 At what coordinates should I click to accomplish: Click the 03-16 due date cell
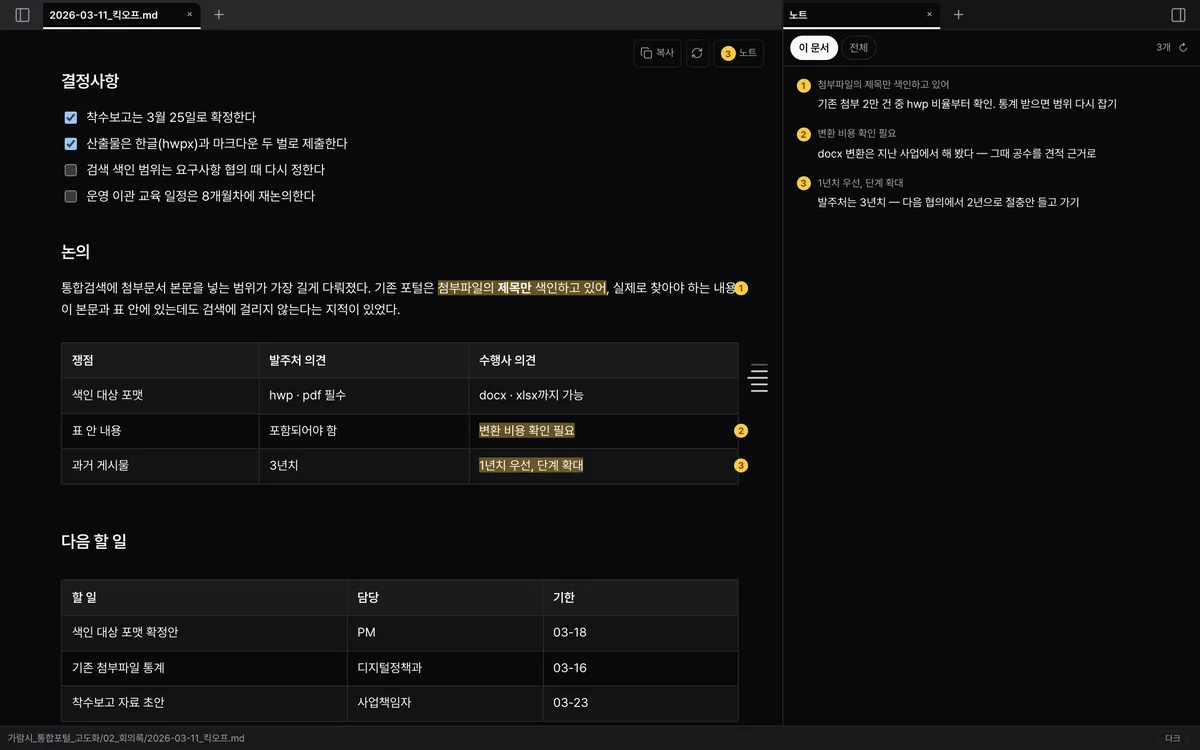point(640,668)
